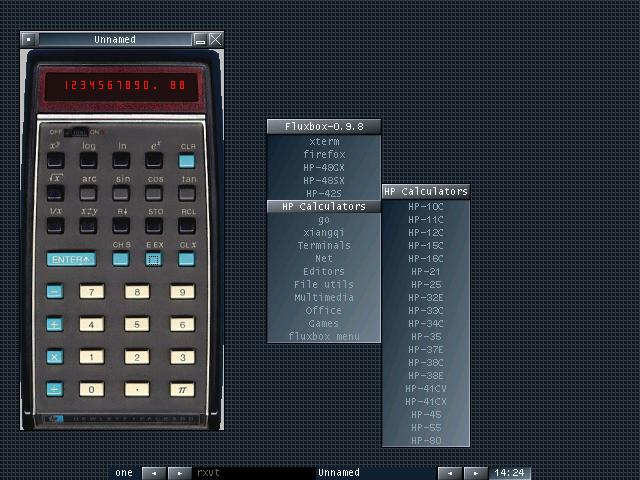This screenshot has height=480, width=640.
Task: Expand the highlighted HP Calculators menu entry
Action: click(324, 207)
